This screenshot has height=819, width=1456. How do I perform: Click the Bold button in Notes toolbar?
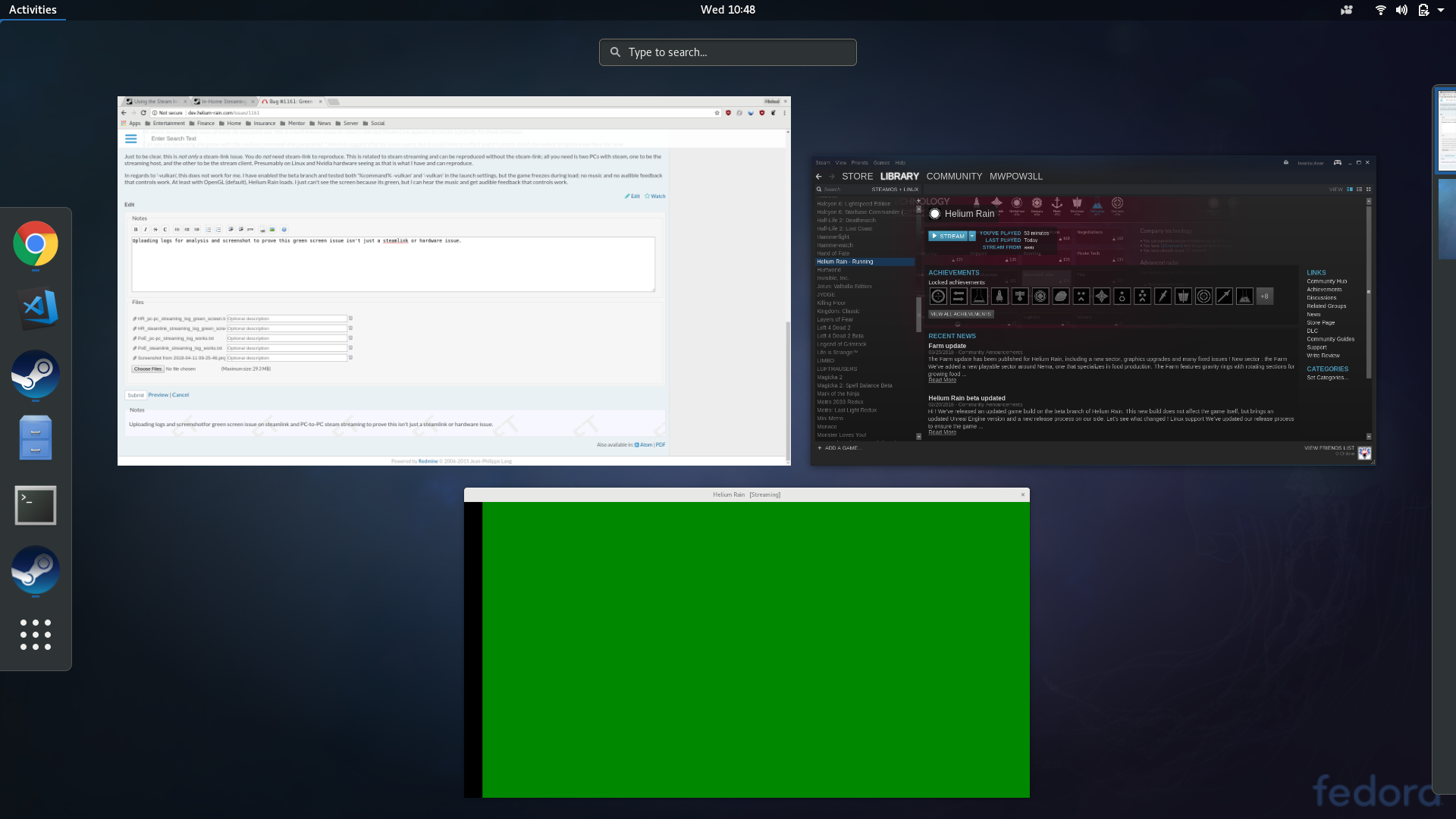coord(136,230)
